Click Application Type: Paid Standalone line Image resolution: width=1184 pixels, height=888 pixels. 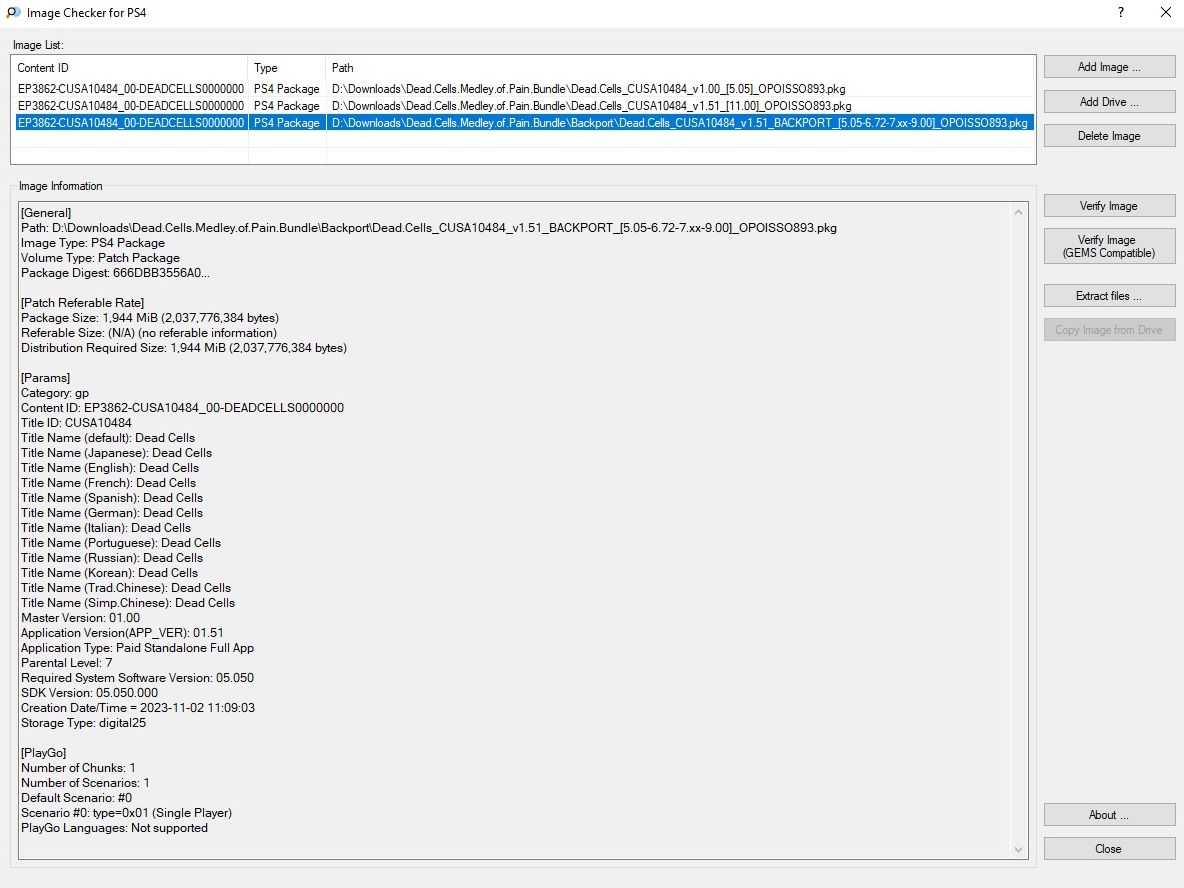(137, 648)
